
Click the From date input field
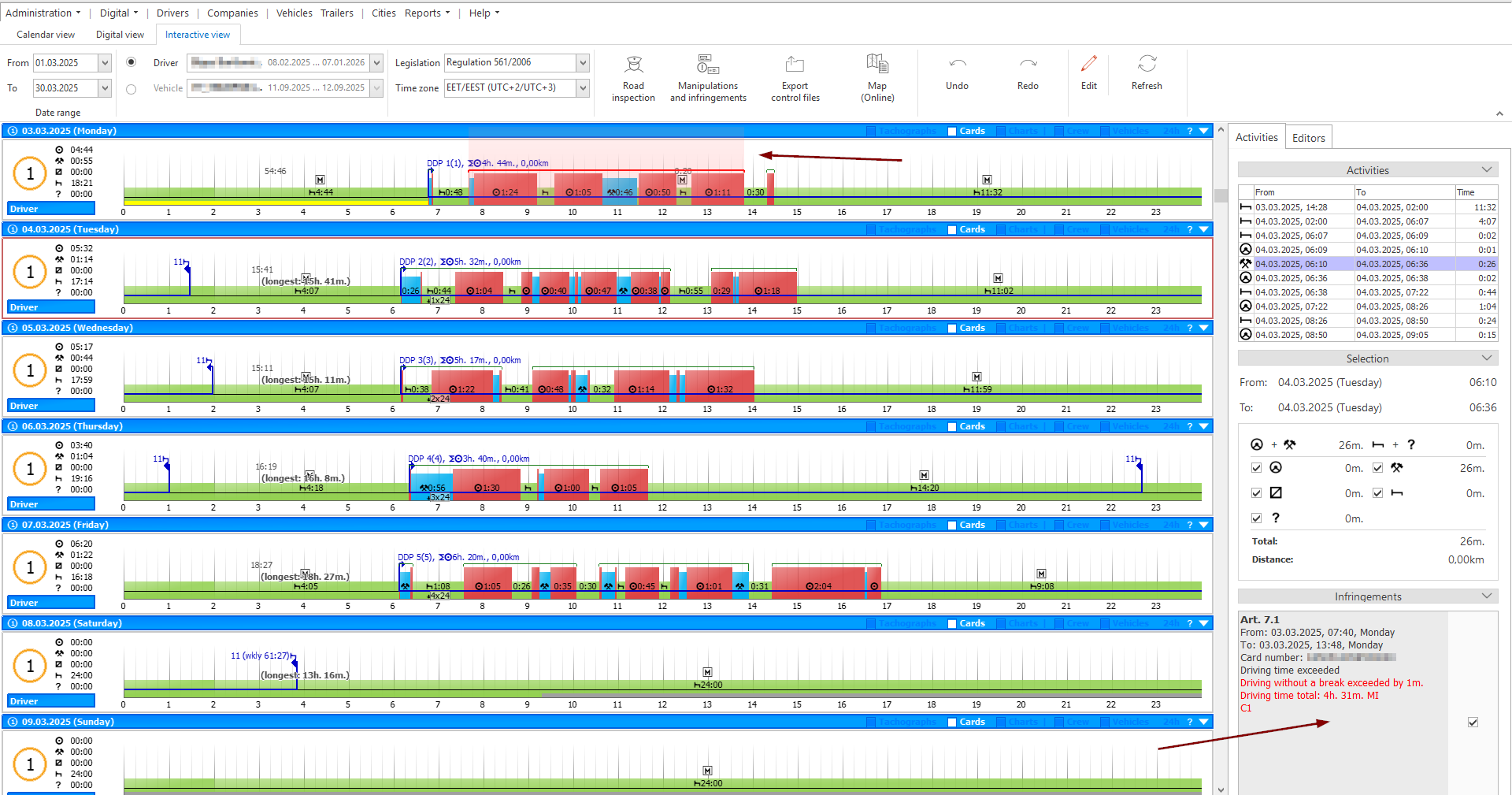coord(65,63)
